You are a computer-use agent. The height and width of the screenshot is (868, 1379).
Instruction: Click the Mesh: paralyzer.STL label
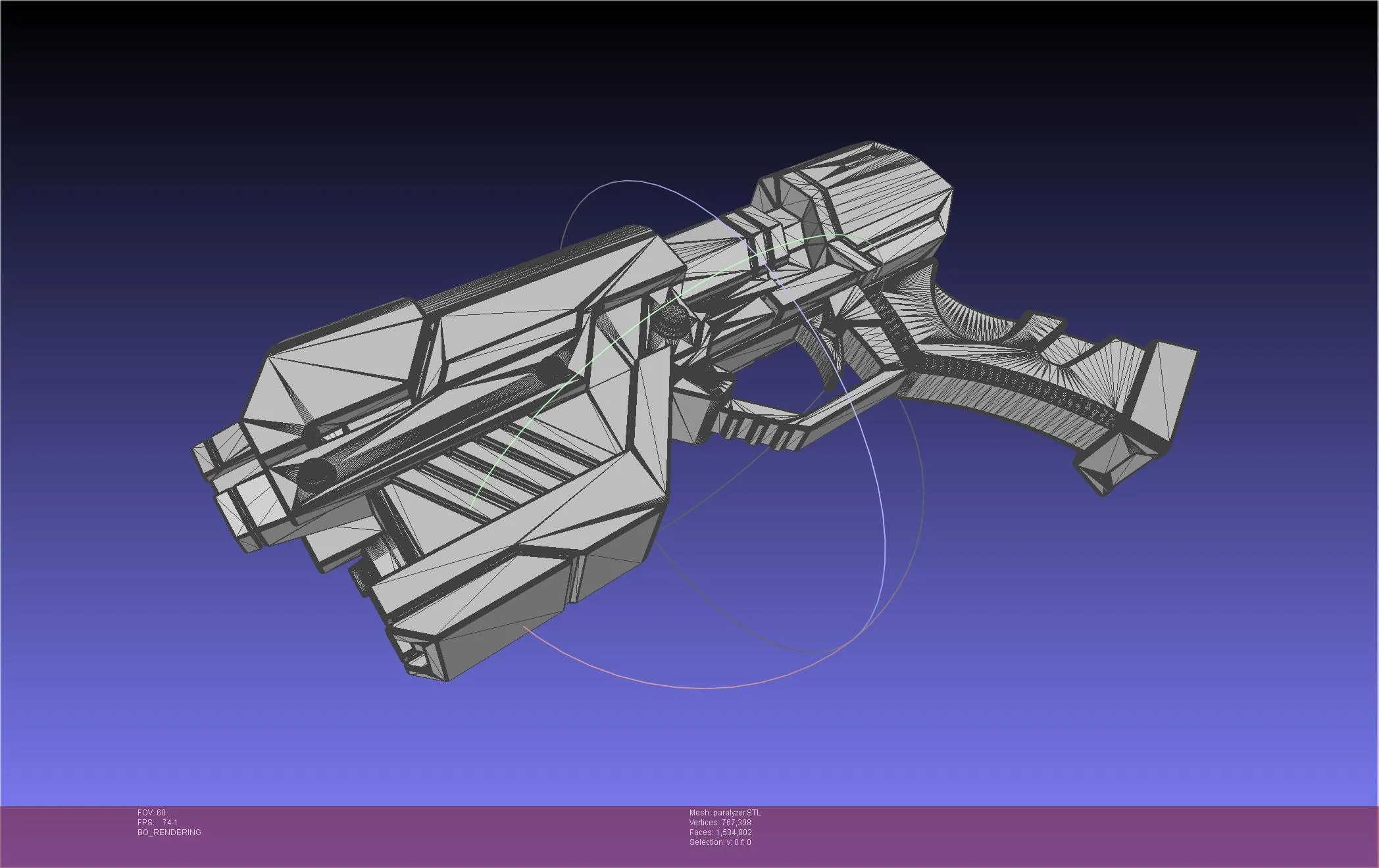pos(725,811)
